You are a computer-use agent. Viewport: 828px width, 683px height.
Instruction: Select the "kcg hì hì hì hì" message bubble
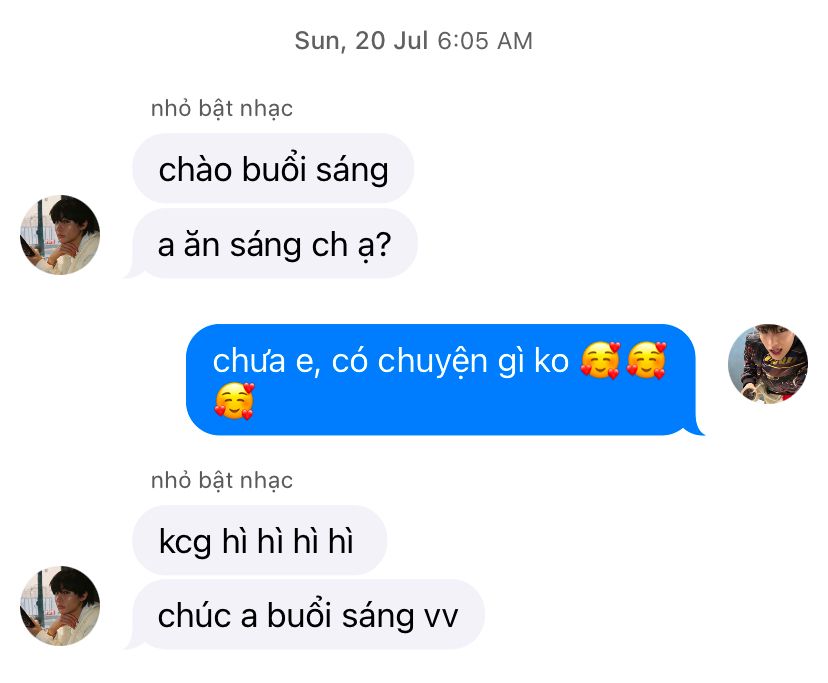(259, 540)
